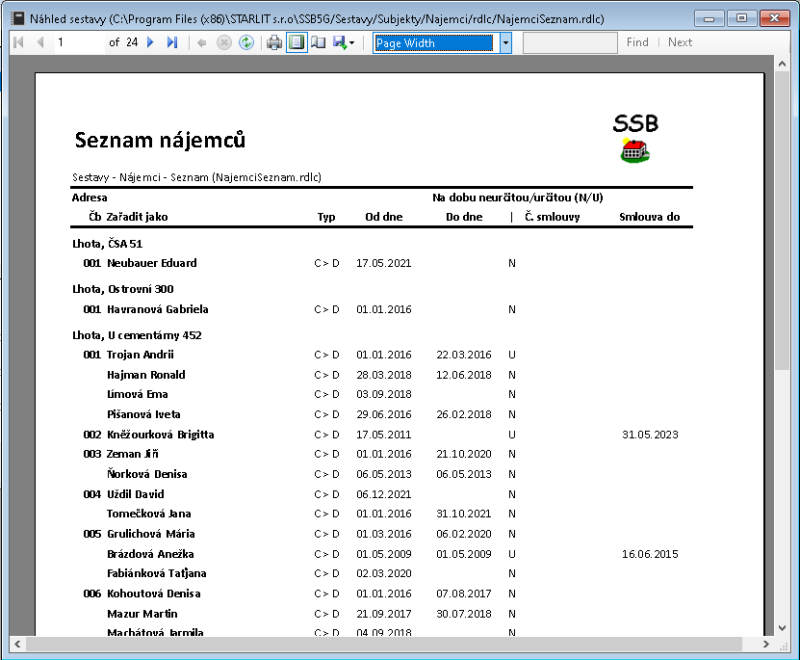The width and height of the screenshot is (800, 660).
Task: Click the Next search result link
Action: [x=680, y=43]
